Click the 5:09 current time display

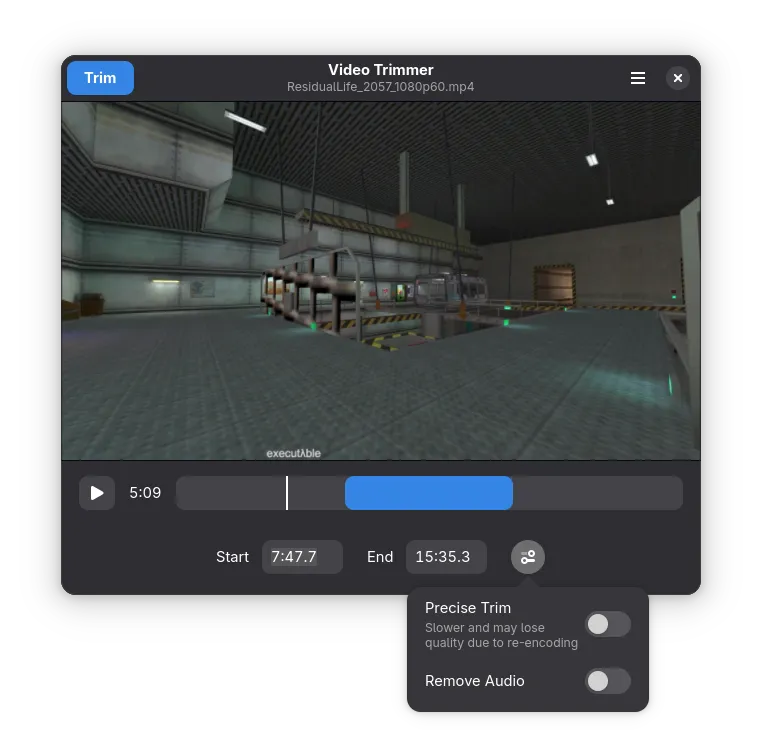(x=145, y=493)
